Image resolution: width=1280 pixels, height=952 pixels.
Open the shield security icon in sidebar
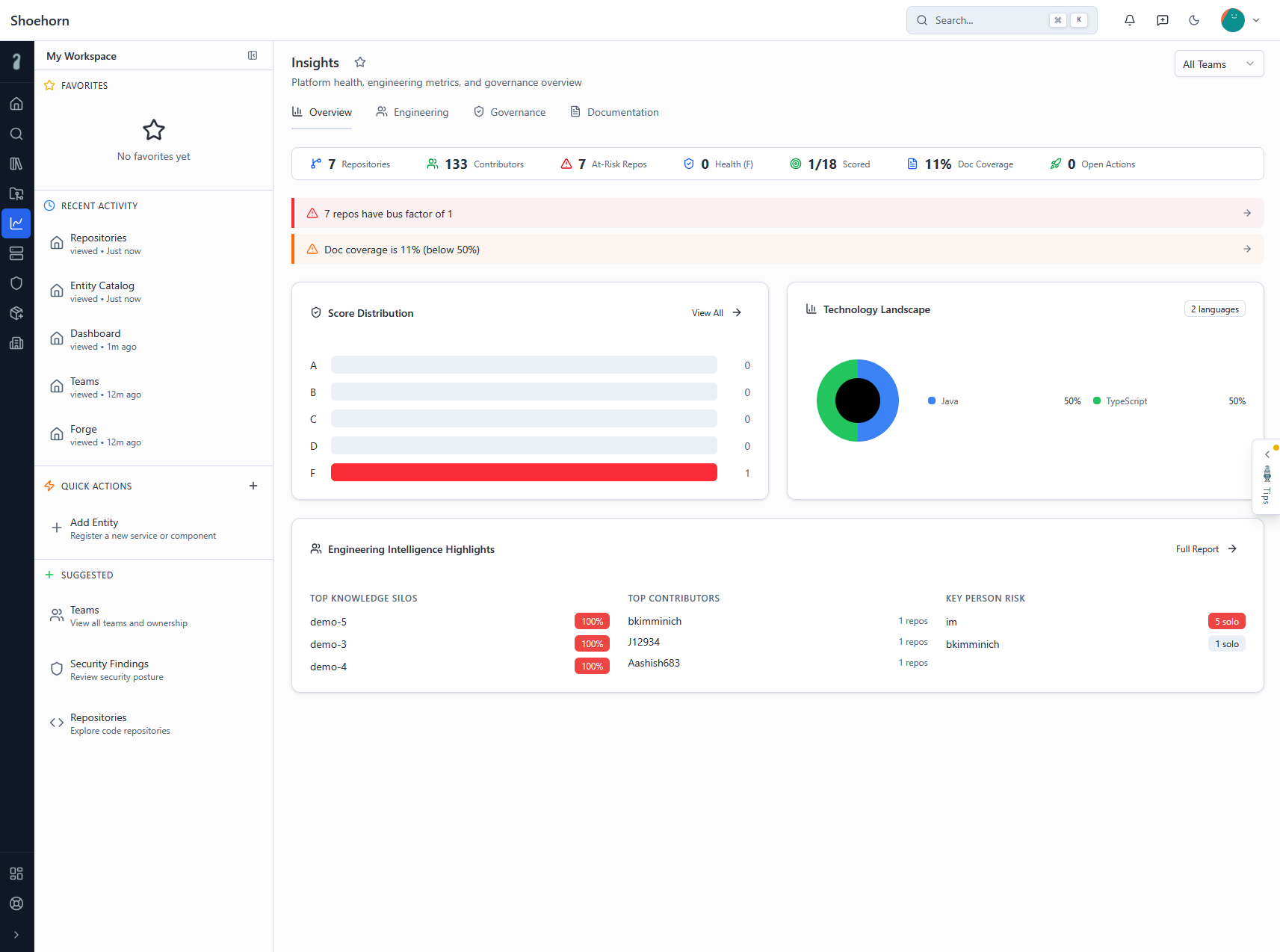pos(16,283)
